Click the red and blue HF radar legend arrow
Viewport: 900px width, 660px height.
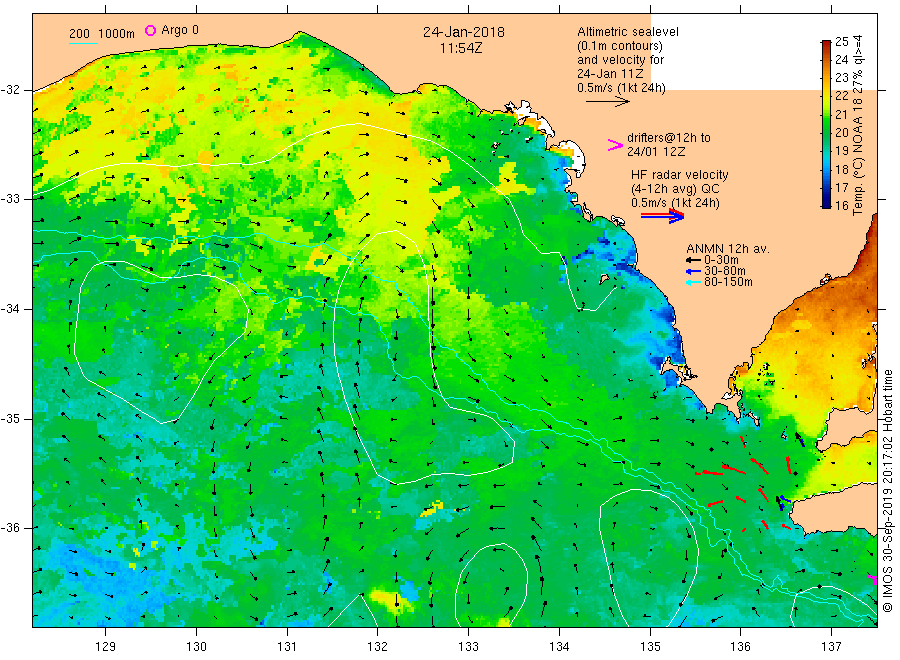[x=662, y=216]
